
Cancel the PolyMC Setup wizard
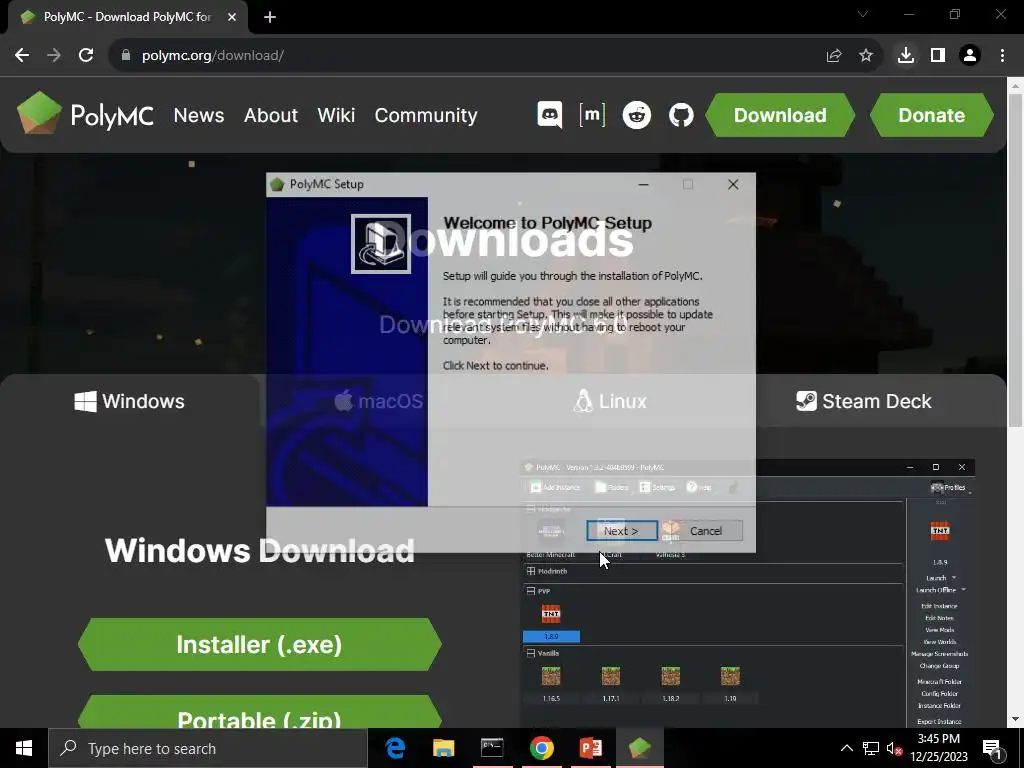pyautogui.click(x=706, y=531)
